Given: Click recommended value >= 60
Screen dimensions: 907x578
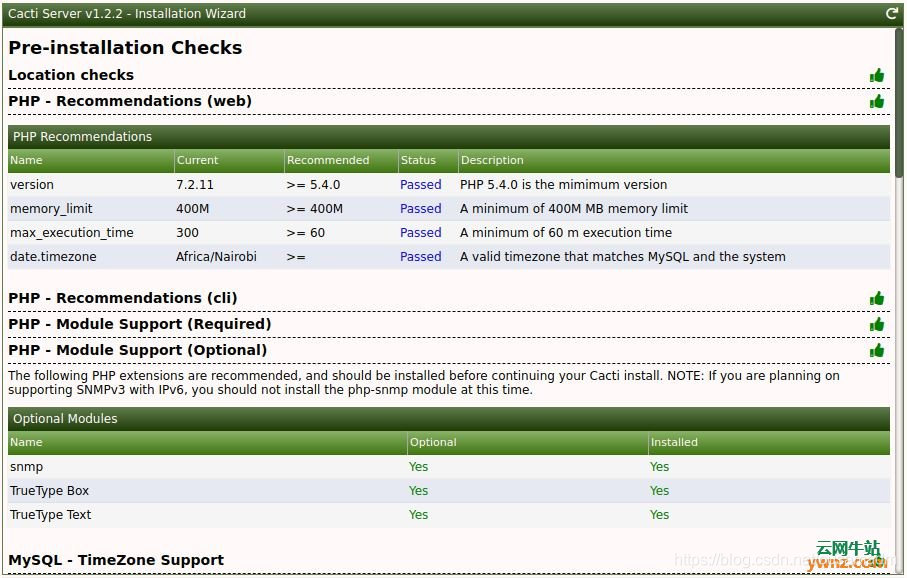Looking at the screenshot, I should pyautogui.click(x=306, y=233).
